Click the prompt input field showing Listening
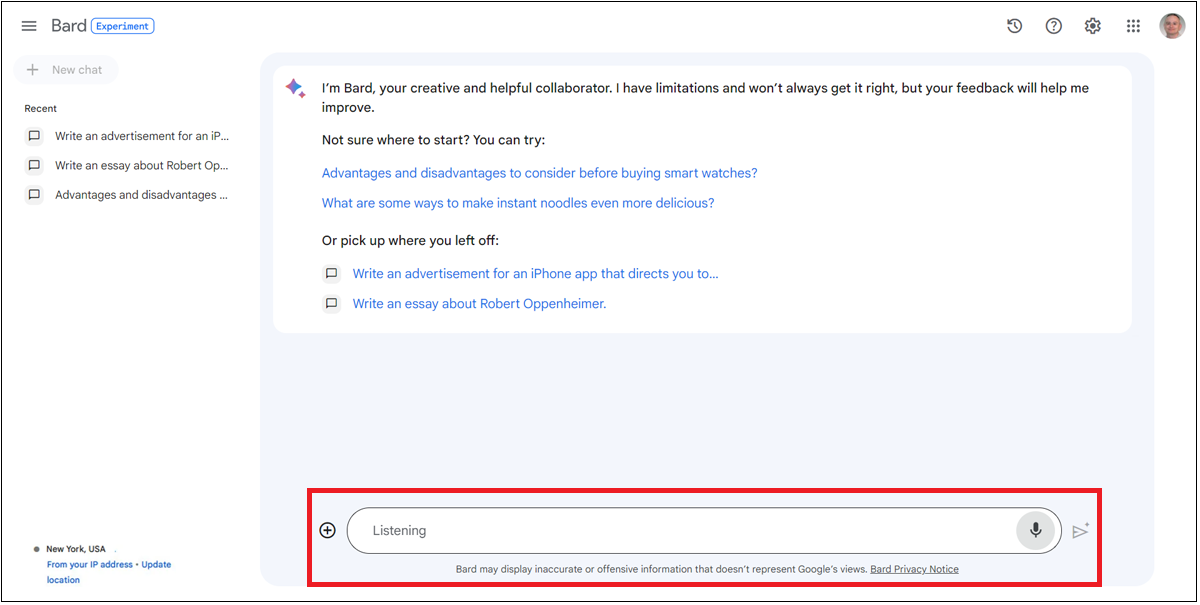The width and height of the screenshot is (1200, 605). click(704, 530)
